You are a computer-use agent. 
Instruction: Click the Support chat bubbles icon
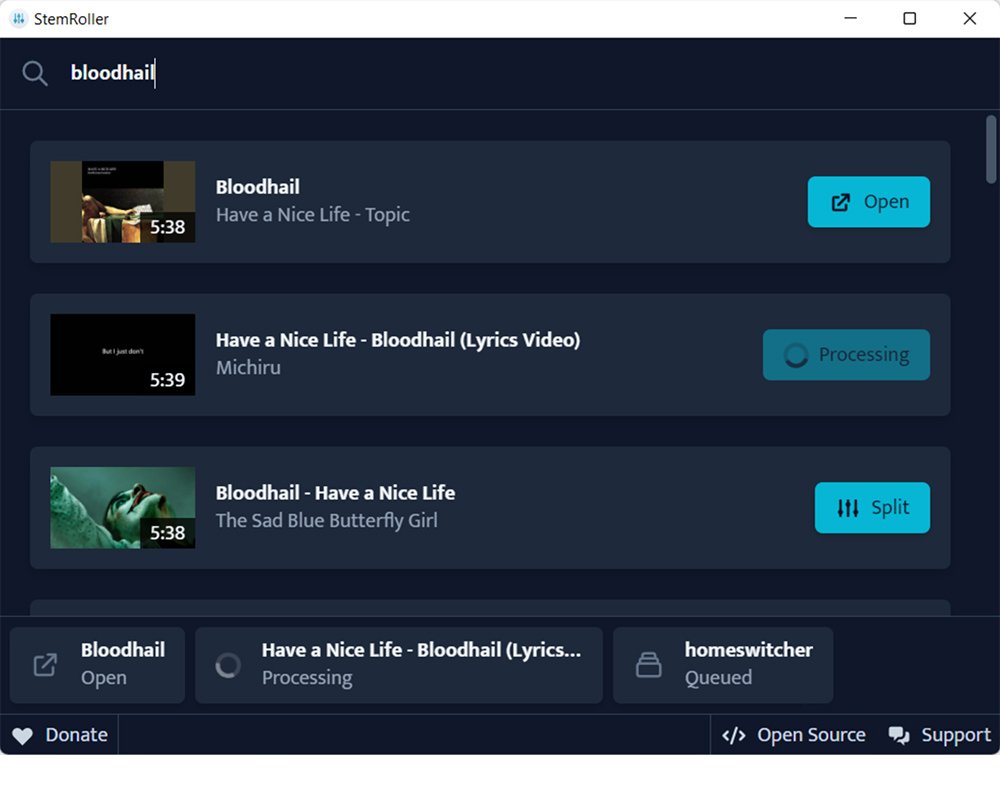[899, 736]
